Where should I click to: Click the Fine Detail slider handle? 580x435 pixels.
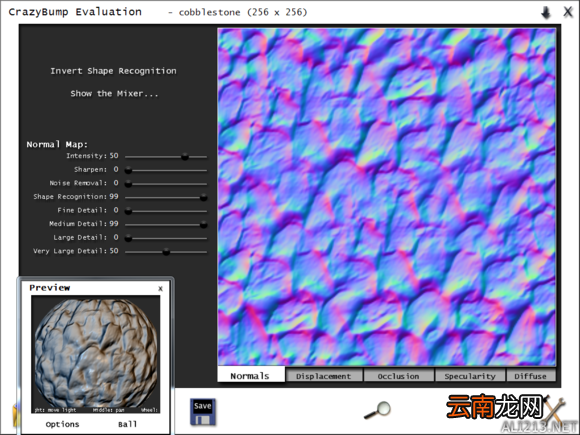tap(128, 211)
